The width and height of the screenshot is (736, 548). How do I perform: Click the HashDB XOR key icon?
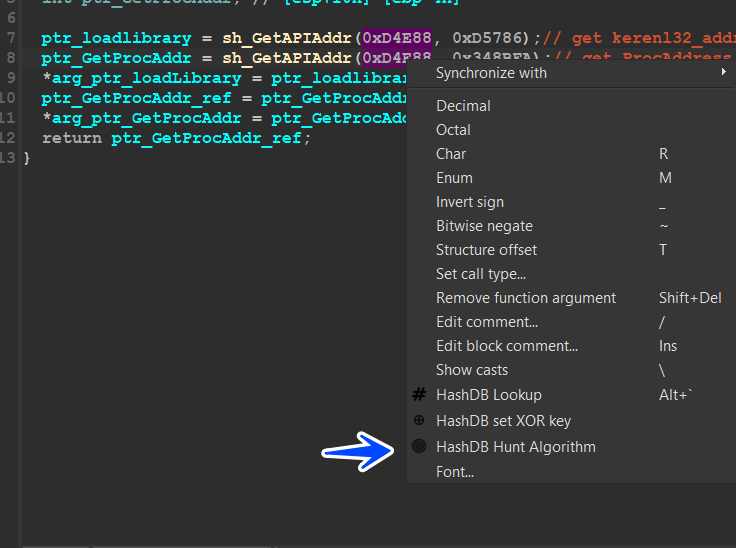[419, 420]
